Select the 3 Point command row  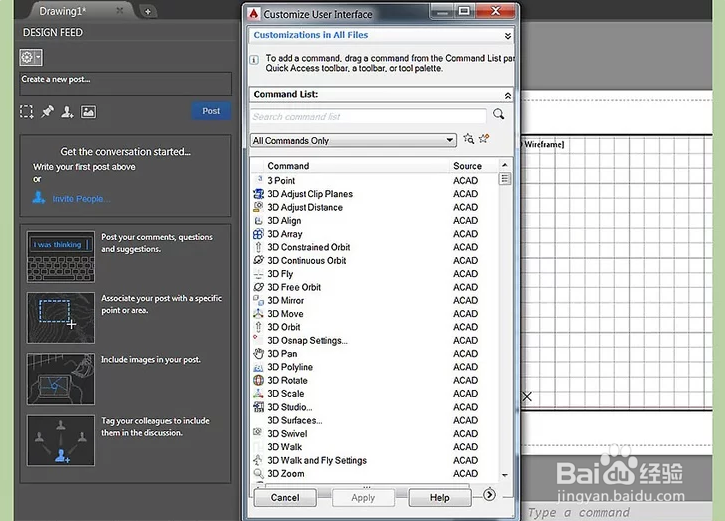tap(375, 180)
